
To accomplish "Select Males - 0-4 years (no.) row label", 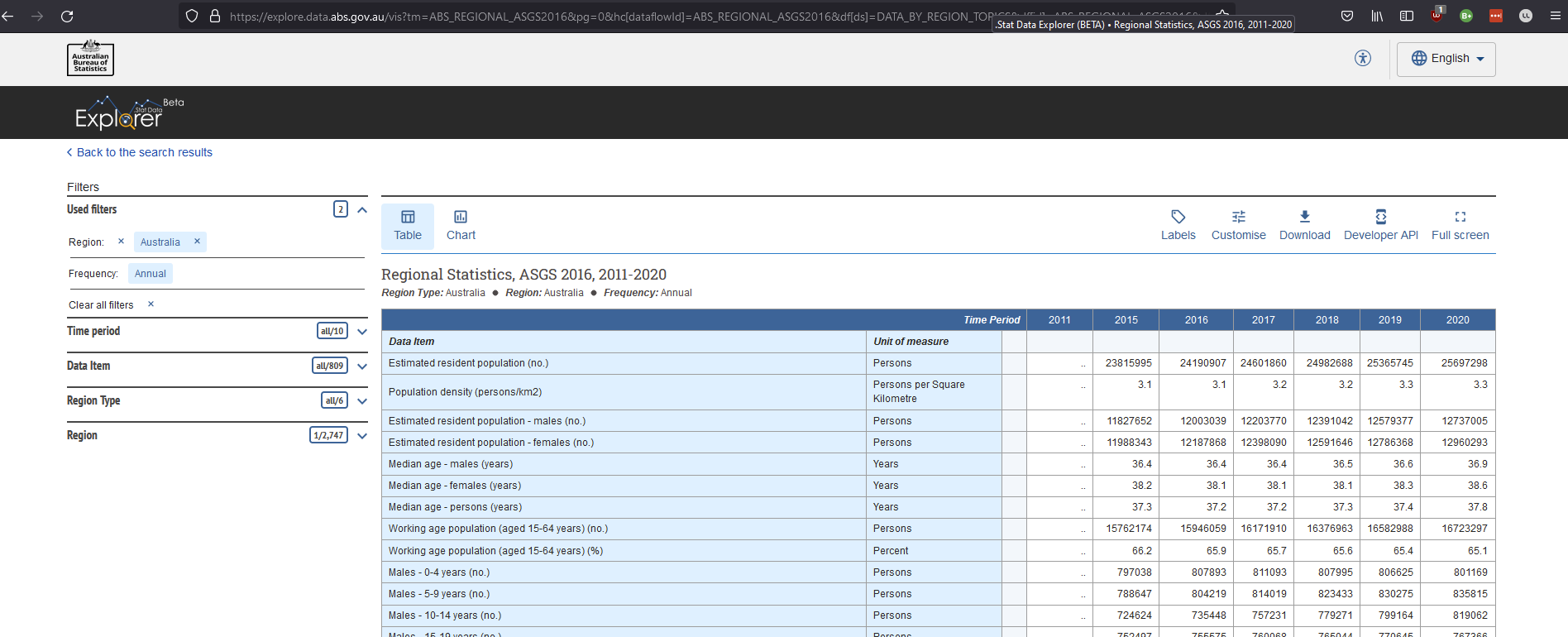I will 439,572.
